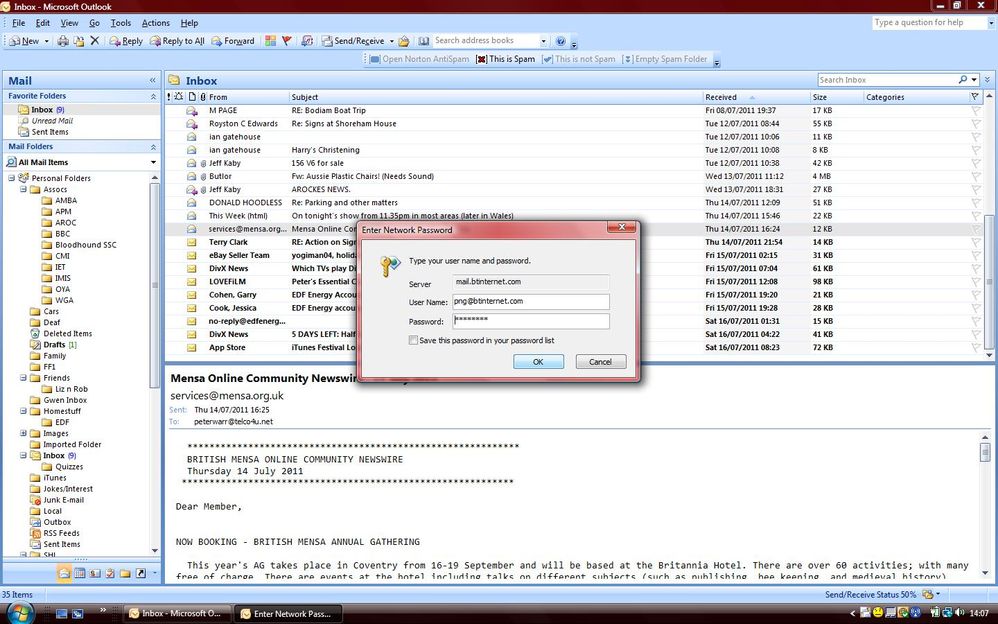
Task: Expand the Images folder node
Action: click(x=23, y=433)
